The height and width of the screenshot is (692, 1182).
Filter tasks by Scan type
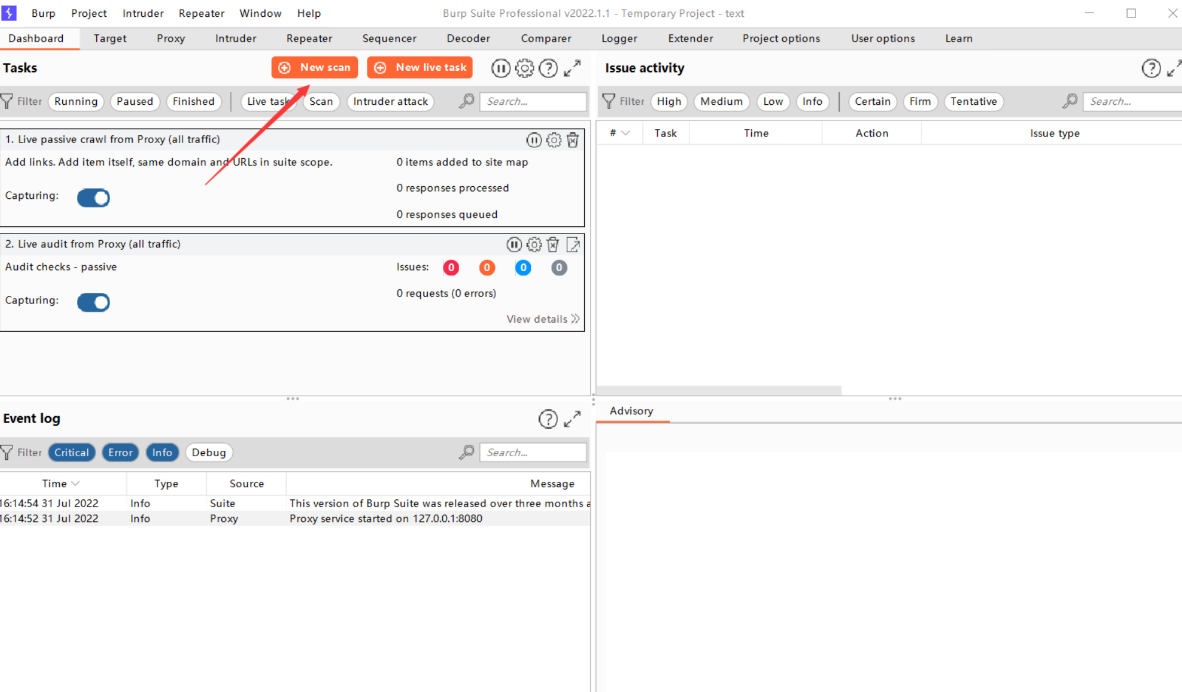click(321, 101)
